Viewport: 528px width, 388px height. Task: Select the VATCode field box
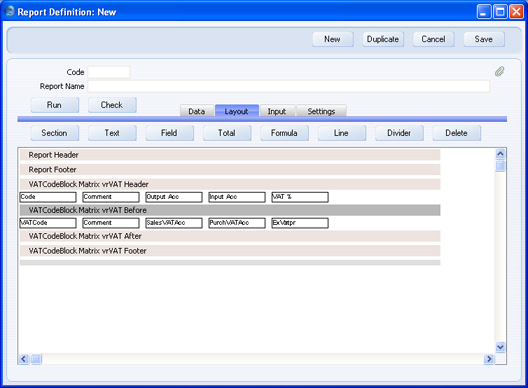(x=48, y=223)
